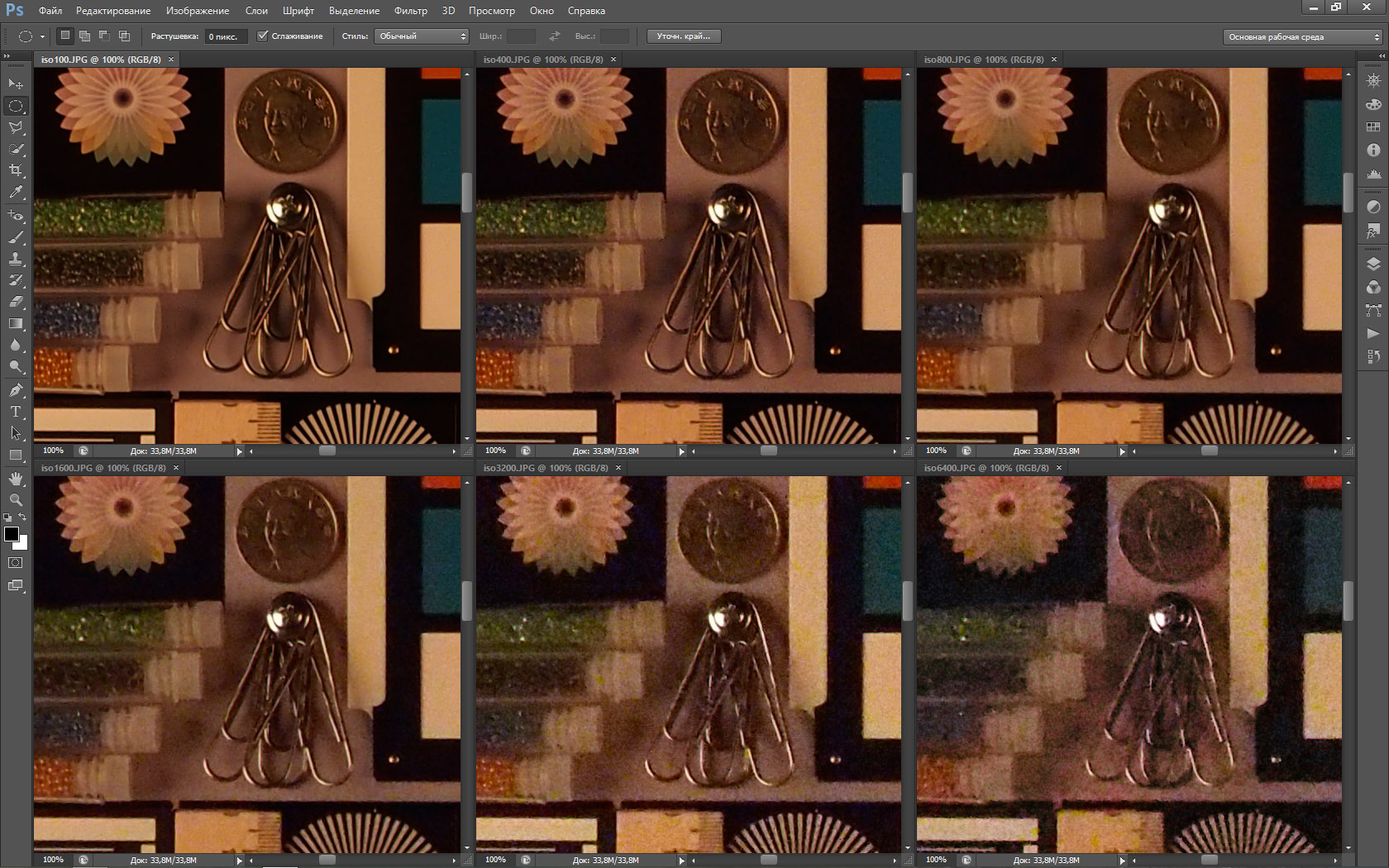Image resolution: width=1389 pixels, height=868 pixels.
Task: Select the Eraser tool
Action: pos(16,302)
